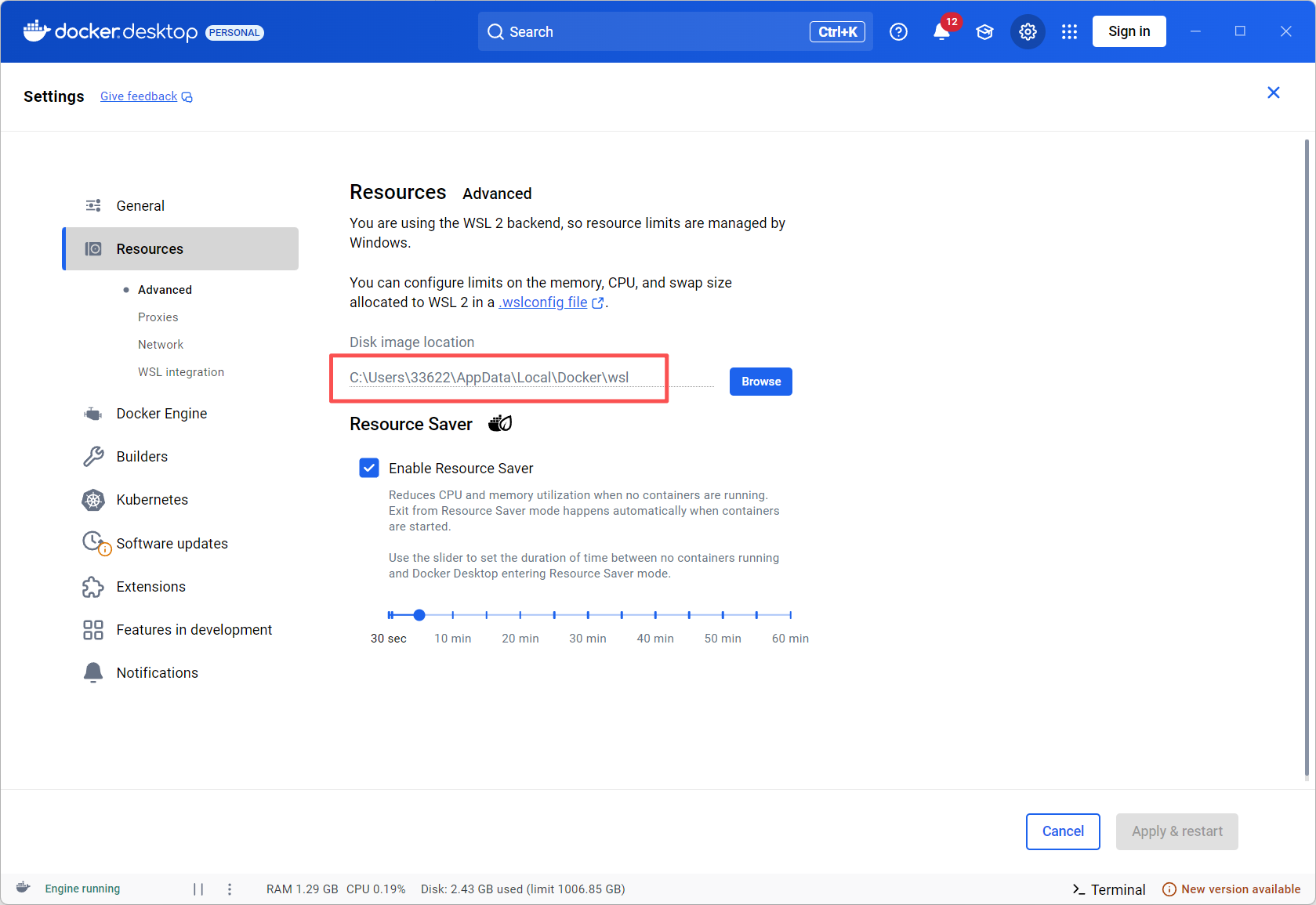Pause the Docker engine
1316x905 pixels.
coord(198,889)
